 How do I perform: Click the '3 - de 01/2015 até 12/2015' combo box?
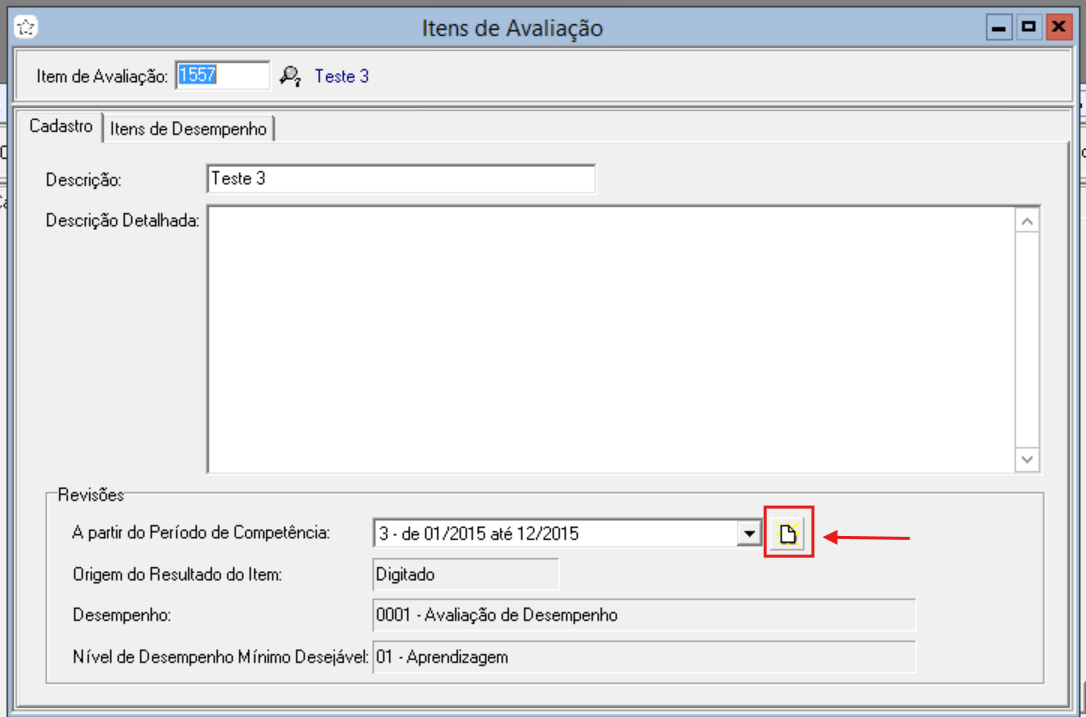coord(555,534)
